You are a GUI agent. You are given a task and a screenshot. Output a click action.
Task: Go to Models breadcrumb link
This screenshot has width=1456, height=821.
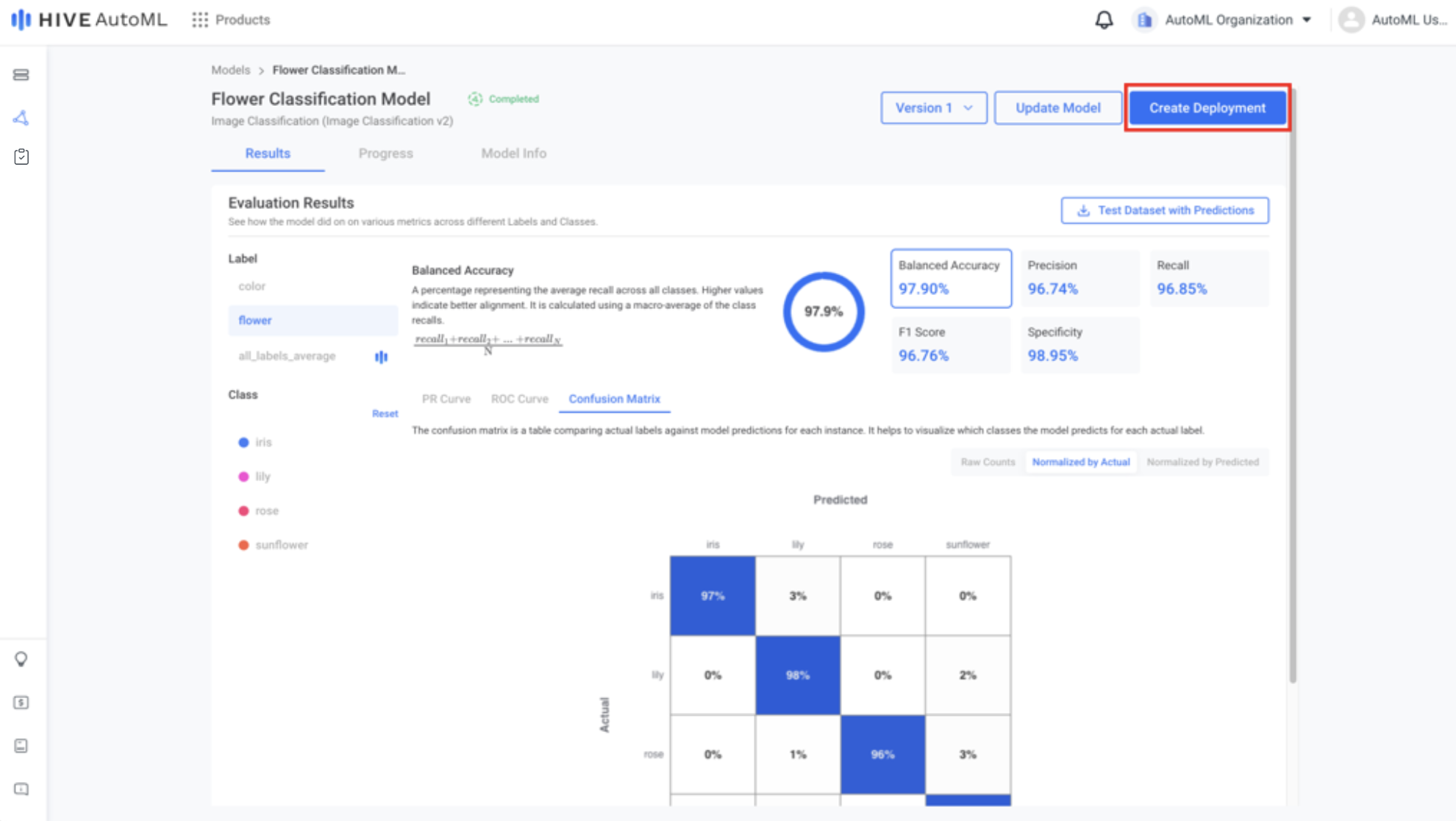[x=231, y=70]
